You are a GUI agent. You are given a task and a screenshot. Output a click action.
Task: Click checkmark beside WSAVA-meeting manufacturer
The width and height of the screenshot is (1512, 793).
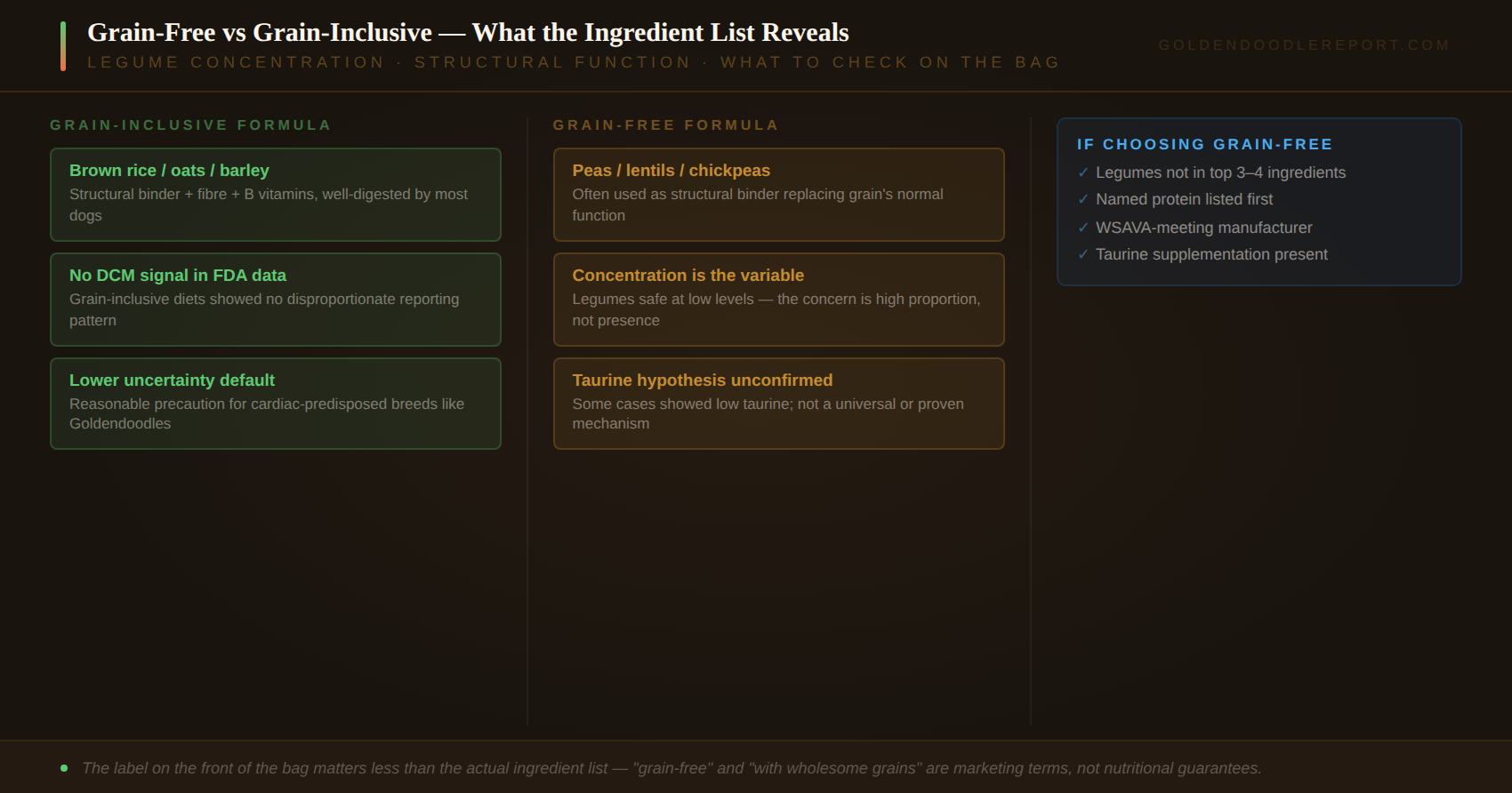point(1082,228)
